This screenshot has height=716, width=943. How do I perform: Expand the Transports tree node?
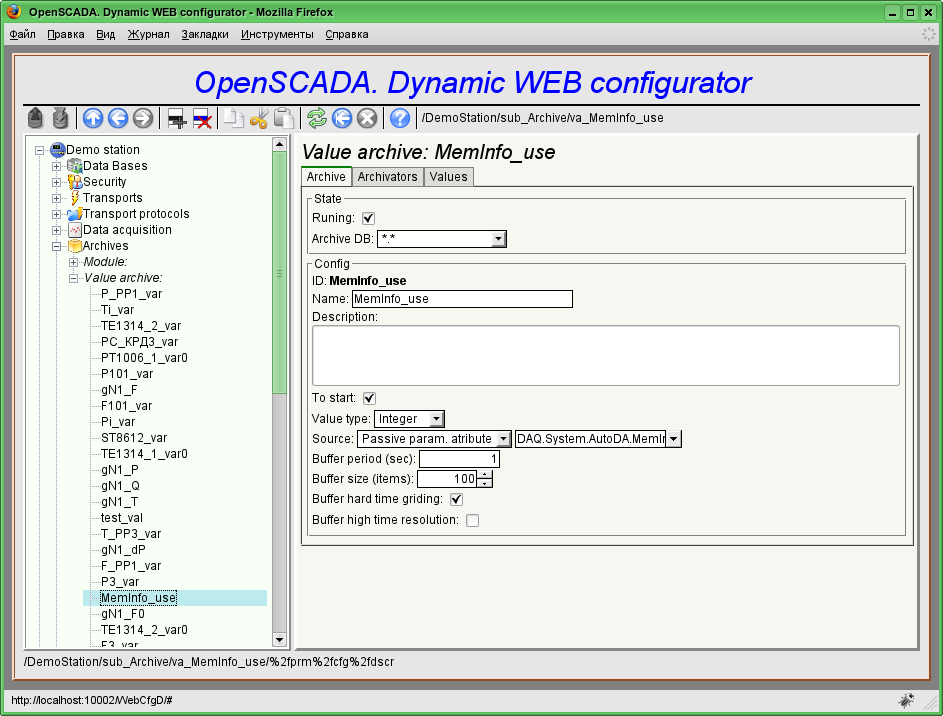[57, 198]
